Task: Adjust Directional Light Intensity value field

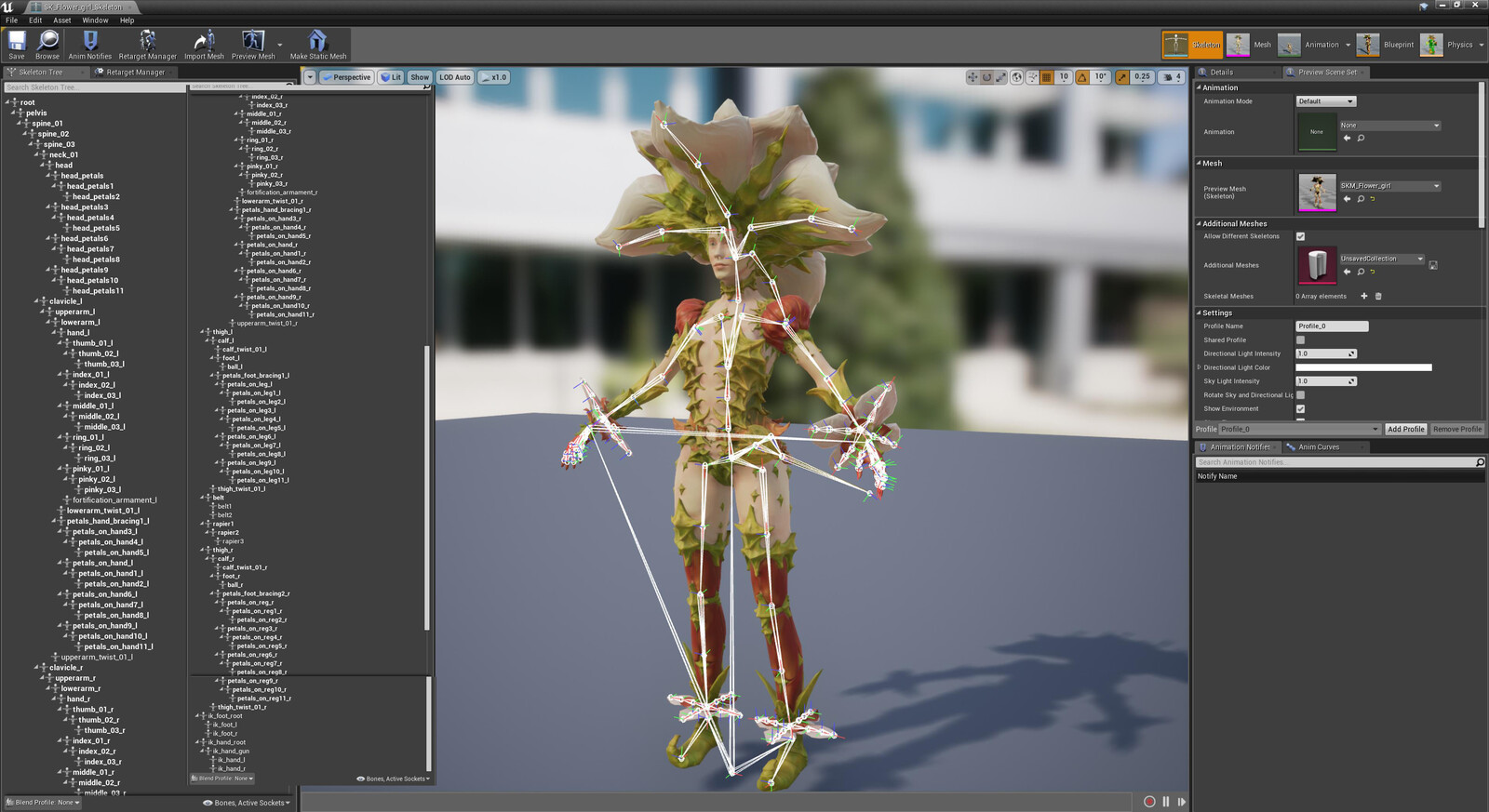Action: click(x=1326, y=353)
